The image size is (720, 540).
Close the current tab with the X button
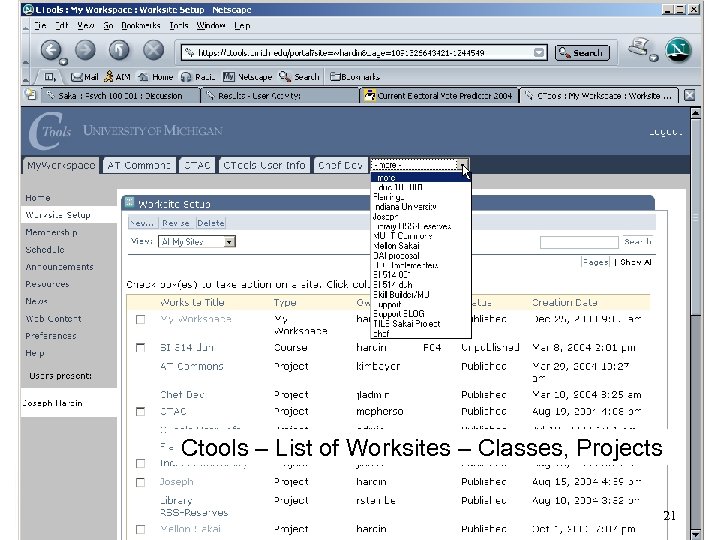point(689,96)
